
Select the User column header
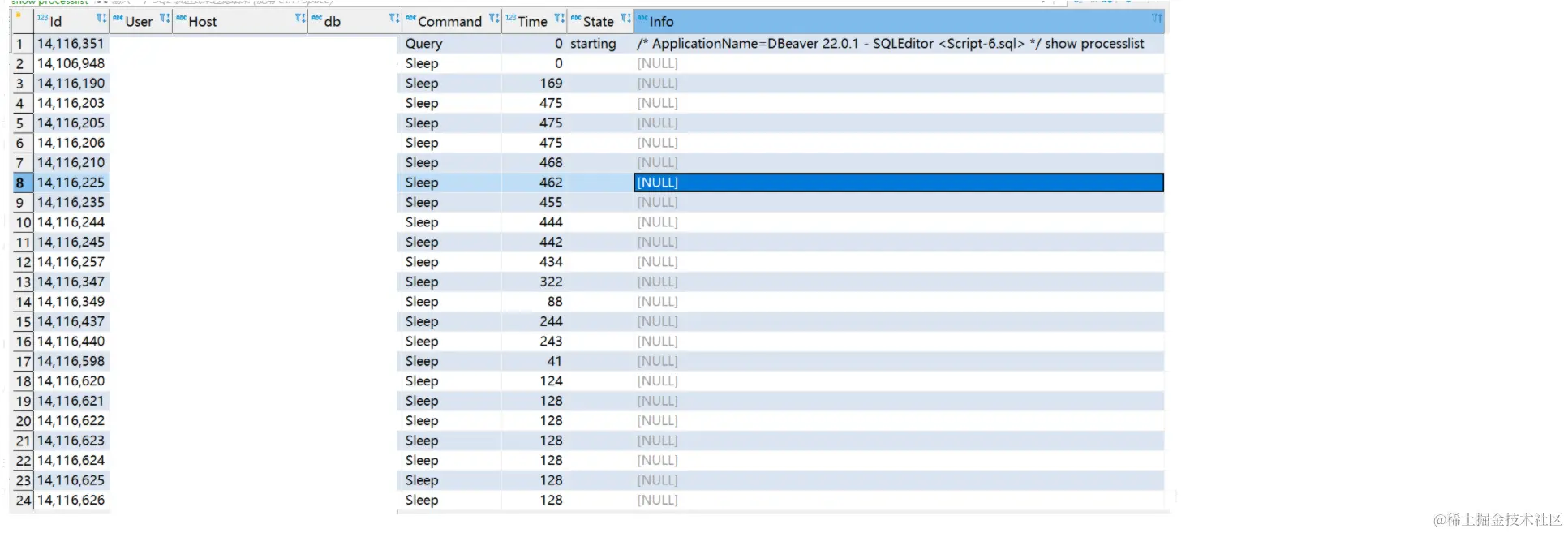pos(141,21)
